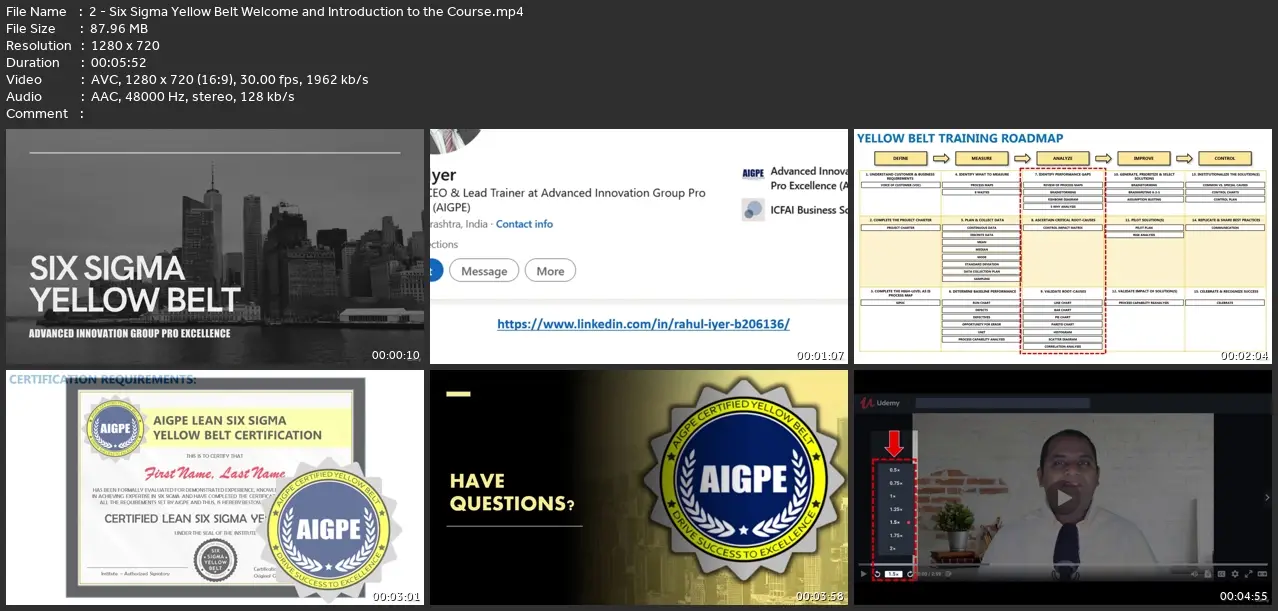Click the resolution value 1280 x 720
The image size is (1278, 611).
125,45
